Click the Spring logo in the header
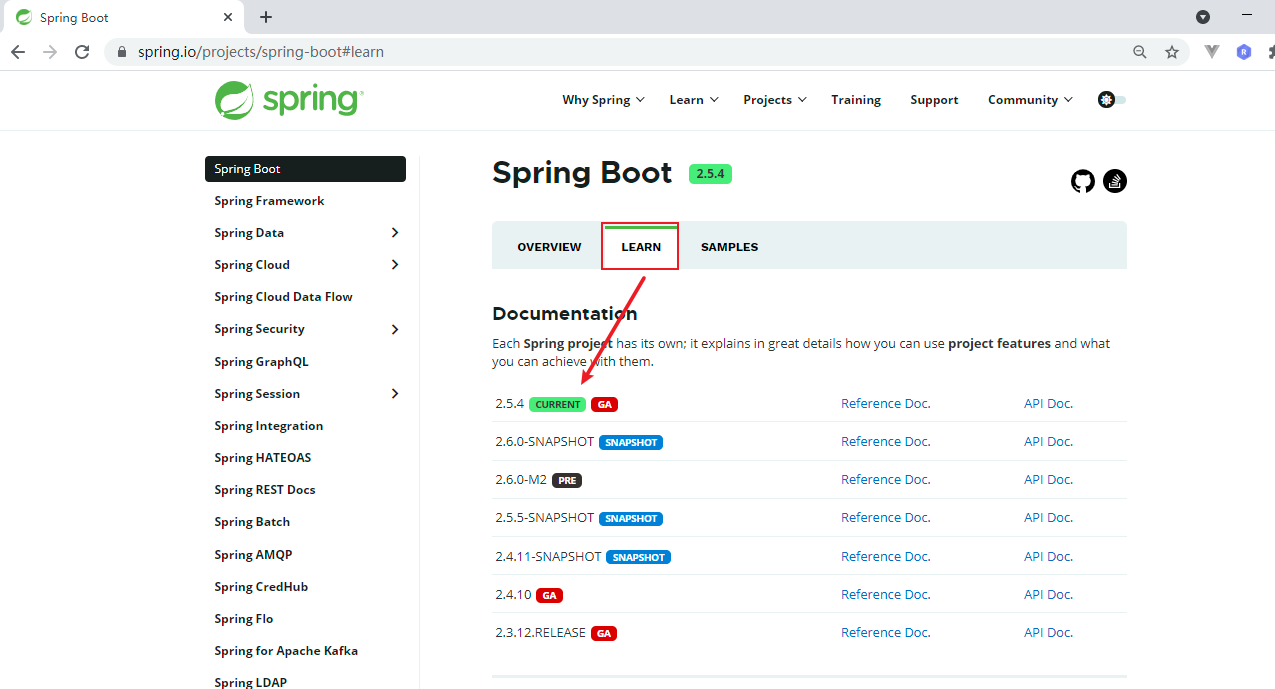 (x=288, y=100)
